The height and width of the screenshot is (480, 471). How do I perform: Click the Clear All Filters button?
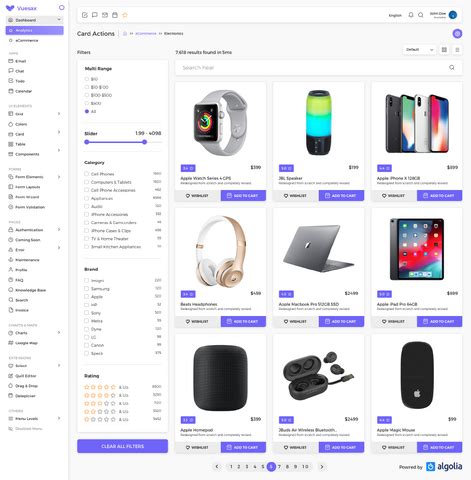tap(122, 446)
